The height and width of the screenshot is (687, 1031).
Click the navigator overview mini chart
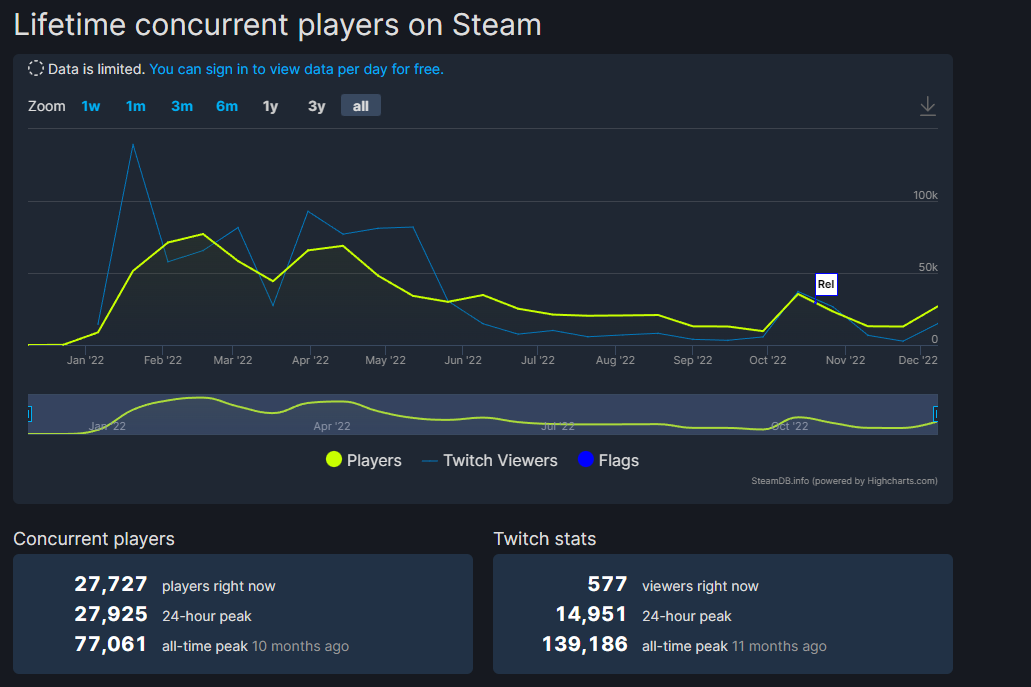483,414
